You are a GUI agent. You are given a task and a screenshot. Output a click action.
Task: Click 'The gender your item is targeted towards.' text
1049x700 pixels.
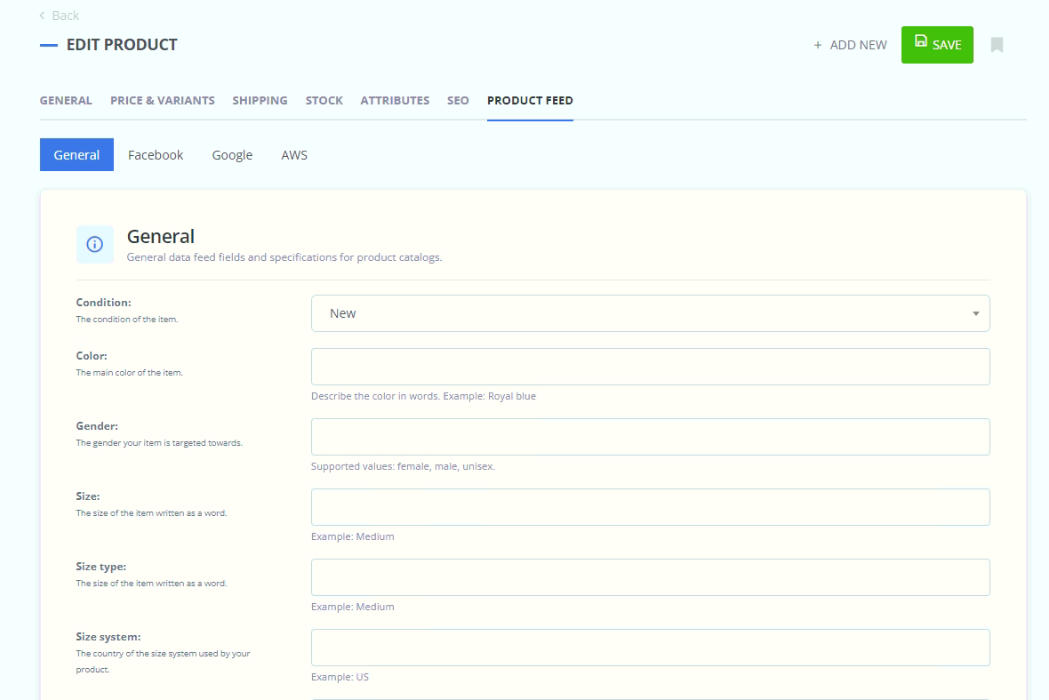[159, 443]
